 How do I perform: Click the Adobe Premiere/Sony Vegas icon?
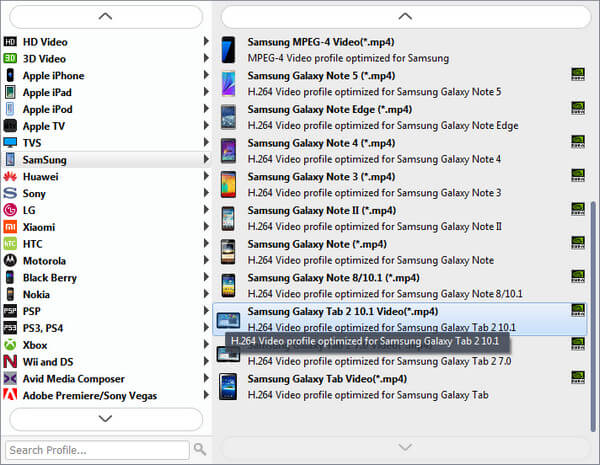10,394
